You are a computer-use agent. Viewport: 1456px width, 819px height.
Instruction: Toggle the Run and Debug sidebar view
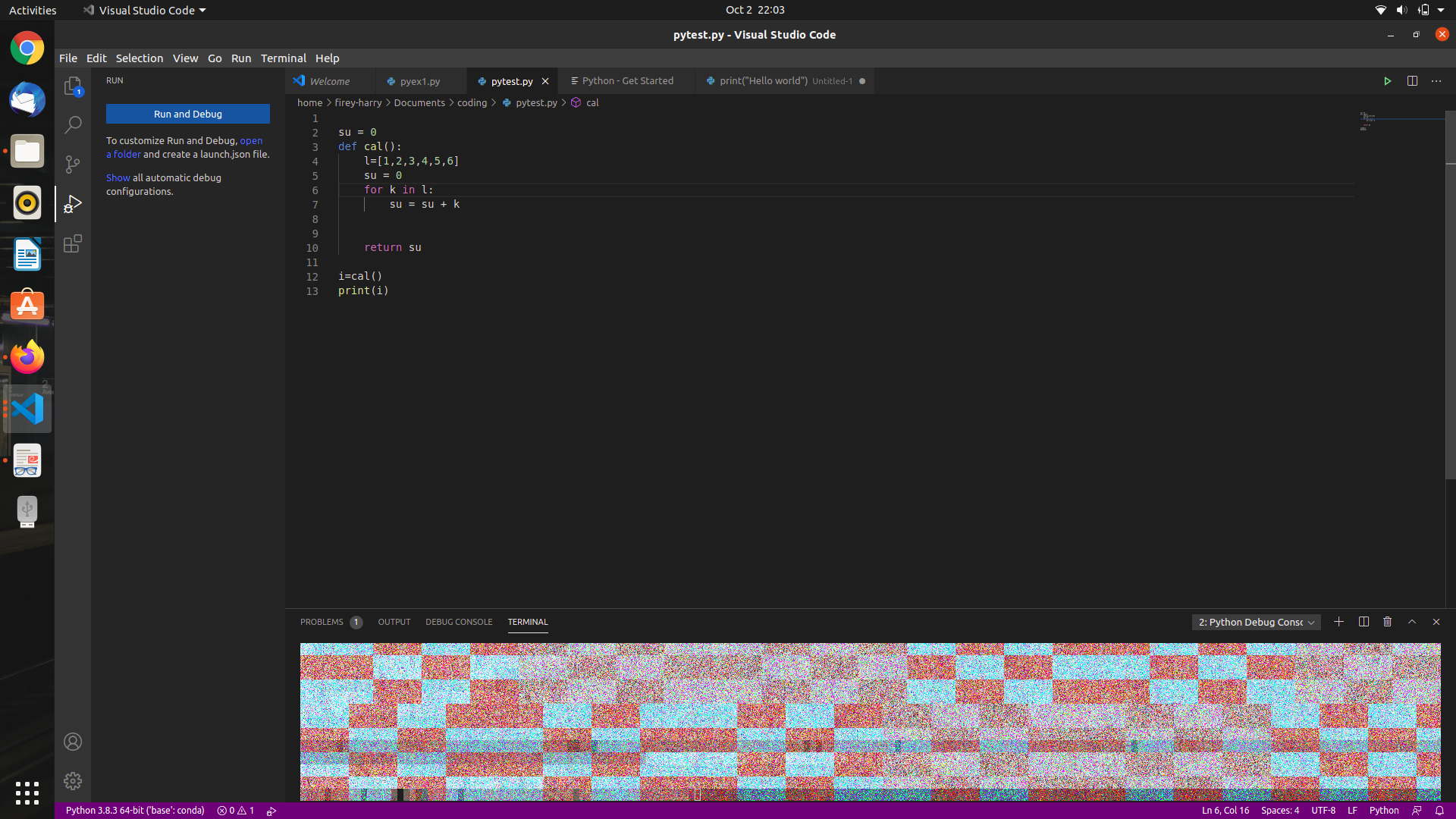click(x=73, y=204)
